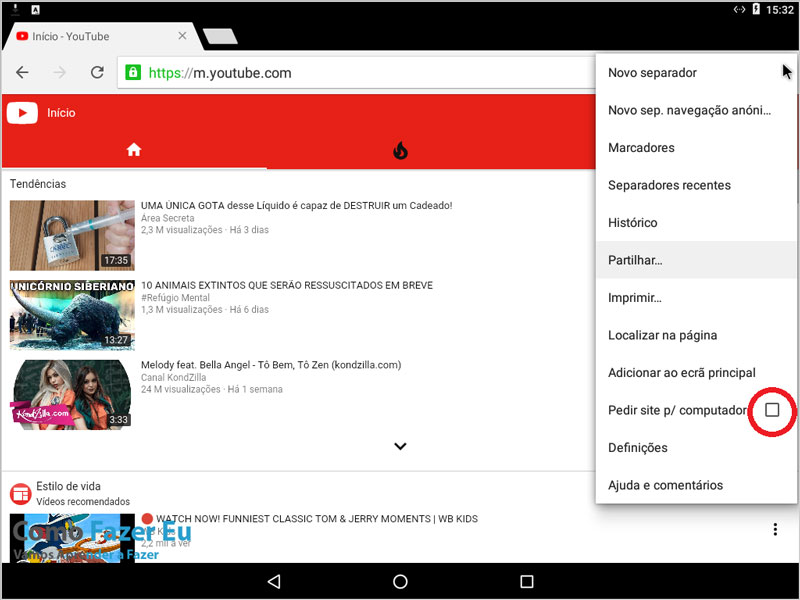The height and width of the screenshot is (600, 800).
Task: Click the Canal KondZilla channel name
Action: (x=173, y=378)
